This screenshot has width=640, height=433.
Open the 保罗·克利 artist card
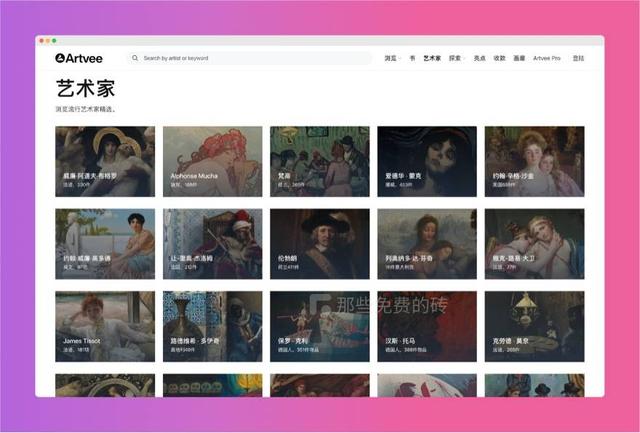pyautogui.click(x=320, y=326)
